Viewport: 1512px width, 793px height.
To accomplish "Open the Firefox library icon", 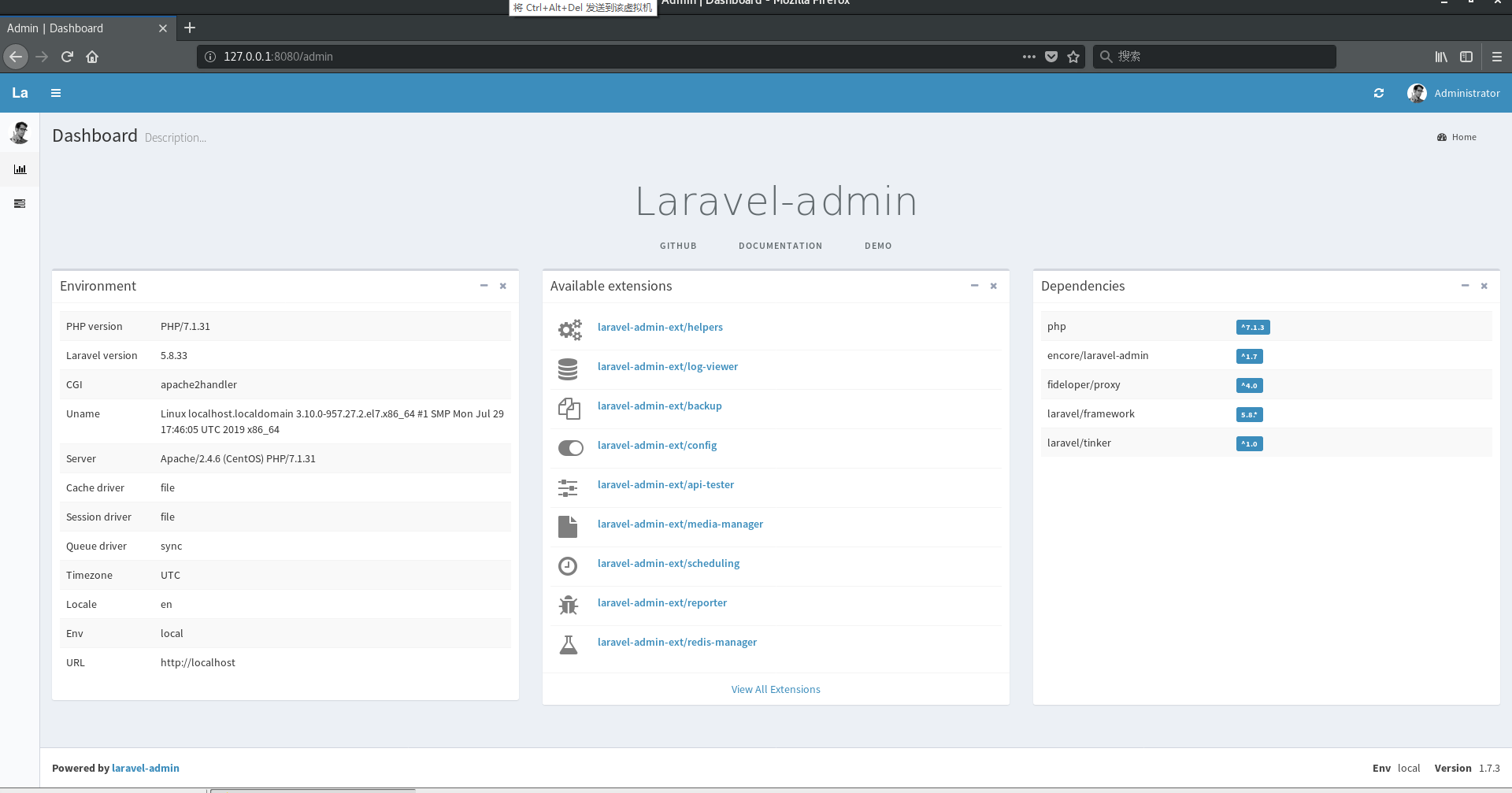I will pos(1441,57).
